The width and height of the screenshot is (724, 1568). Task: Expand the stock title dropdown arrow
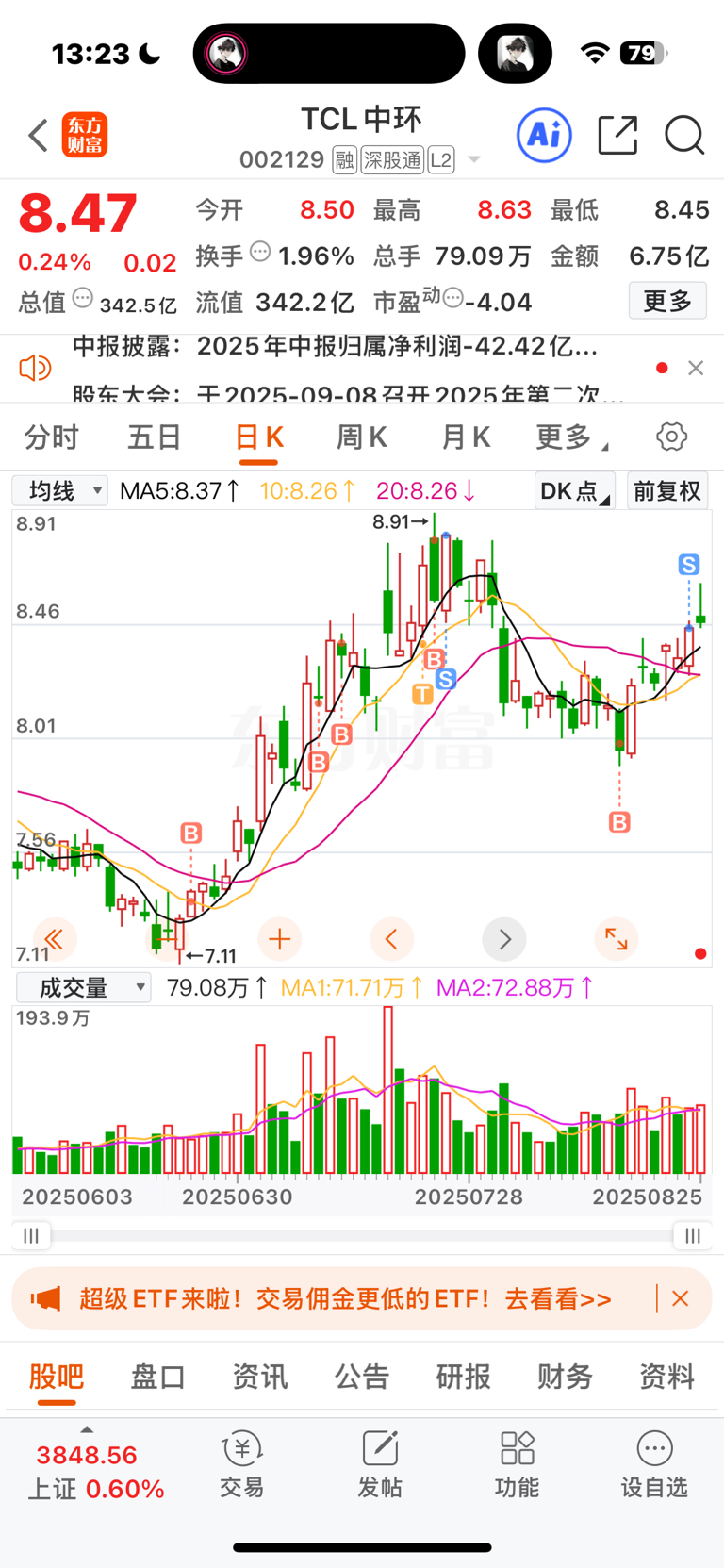pos(474,159)
